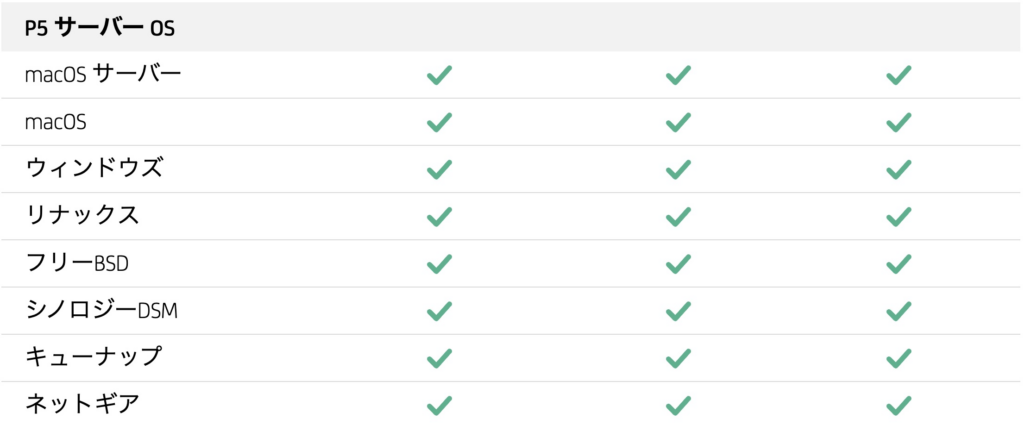Click the rightmost checkmark in リナックス row
1024x425 pixels.
pyautogui.click(x=899, y=216)
